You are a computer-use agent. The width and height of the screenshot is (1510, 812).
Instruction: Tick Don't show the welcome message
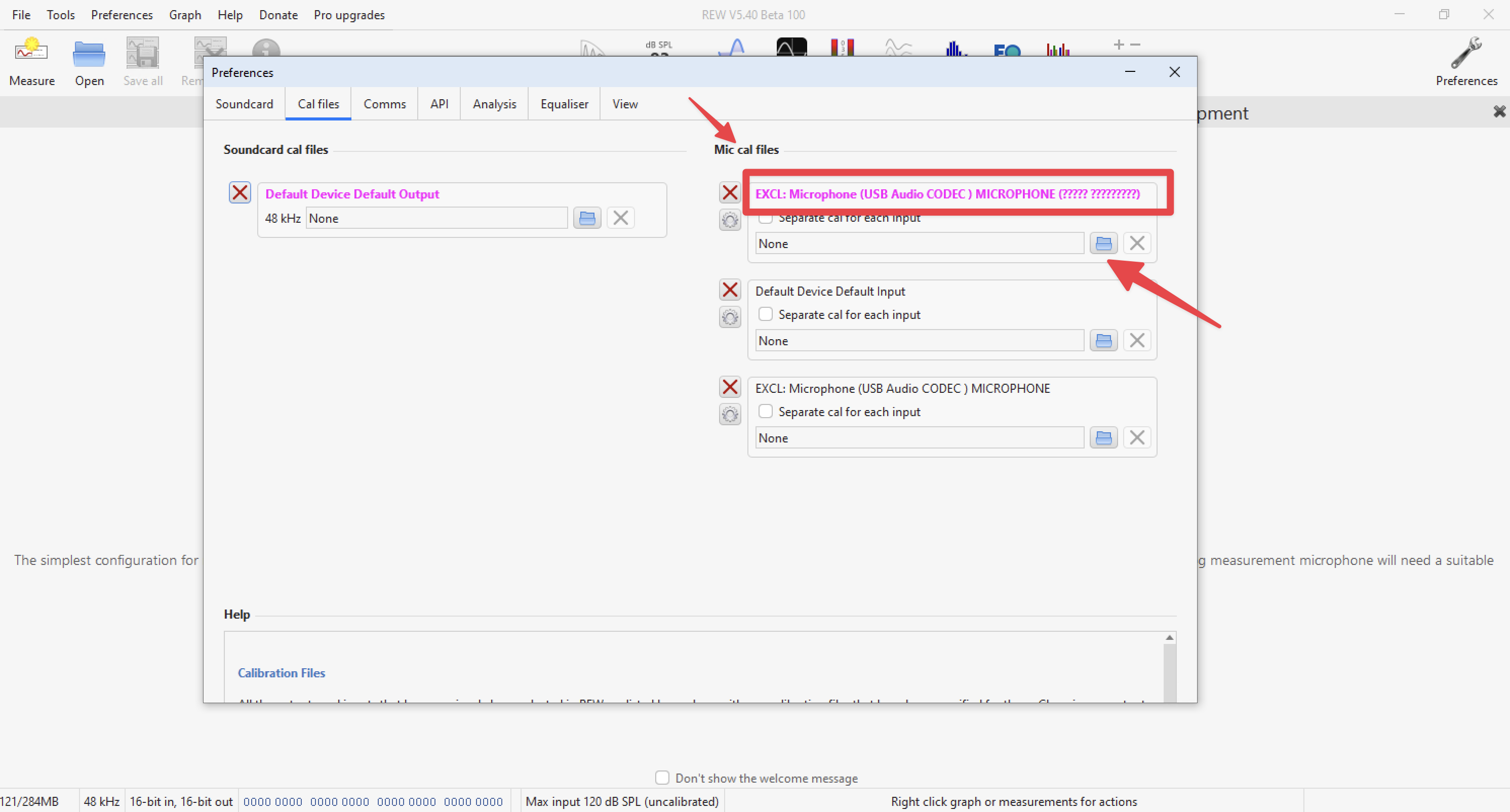pos(662,778)
